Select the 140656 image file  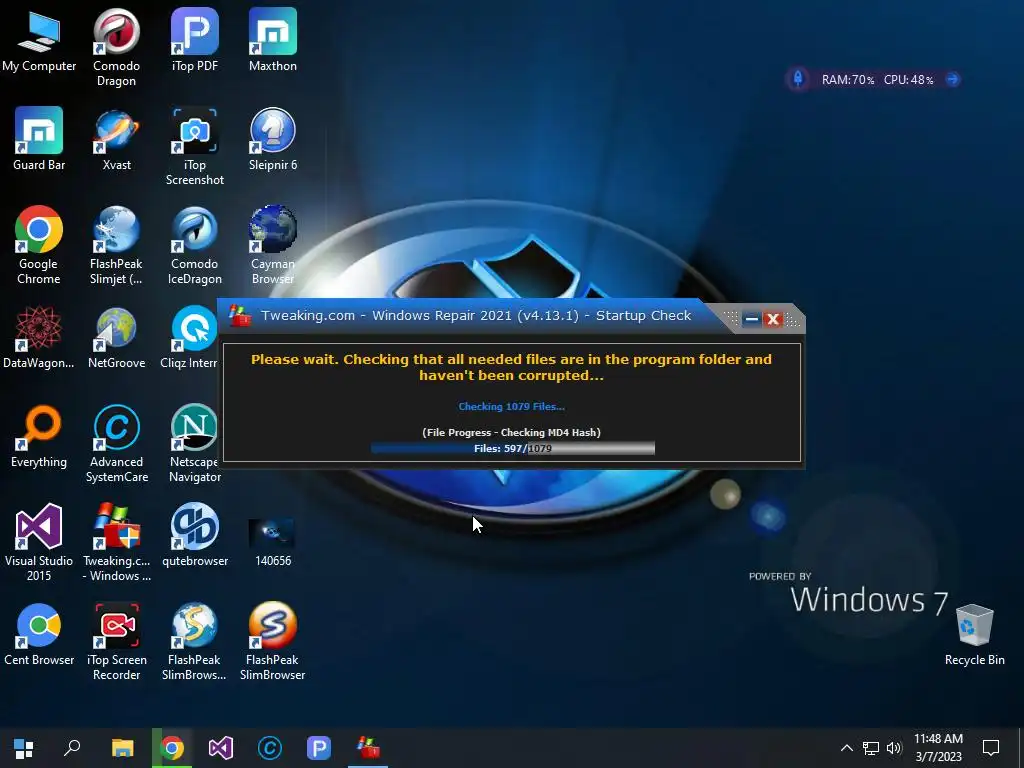tap(273, 543)
